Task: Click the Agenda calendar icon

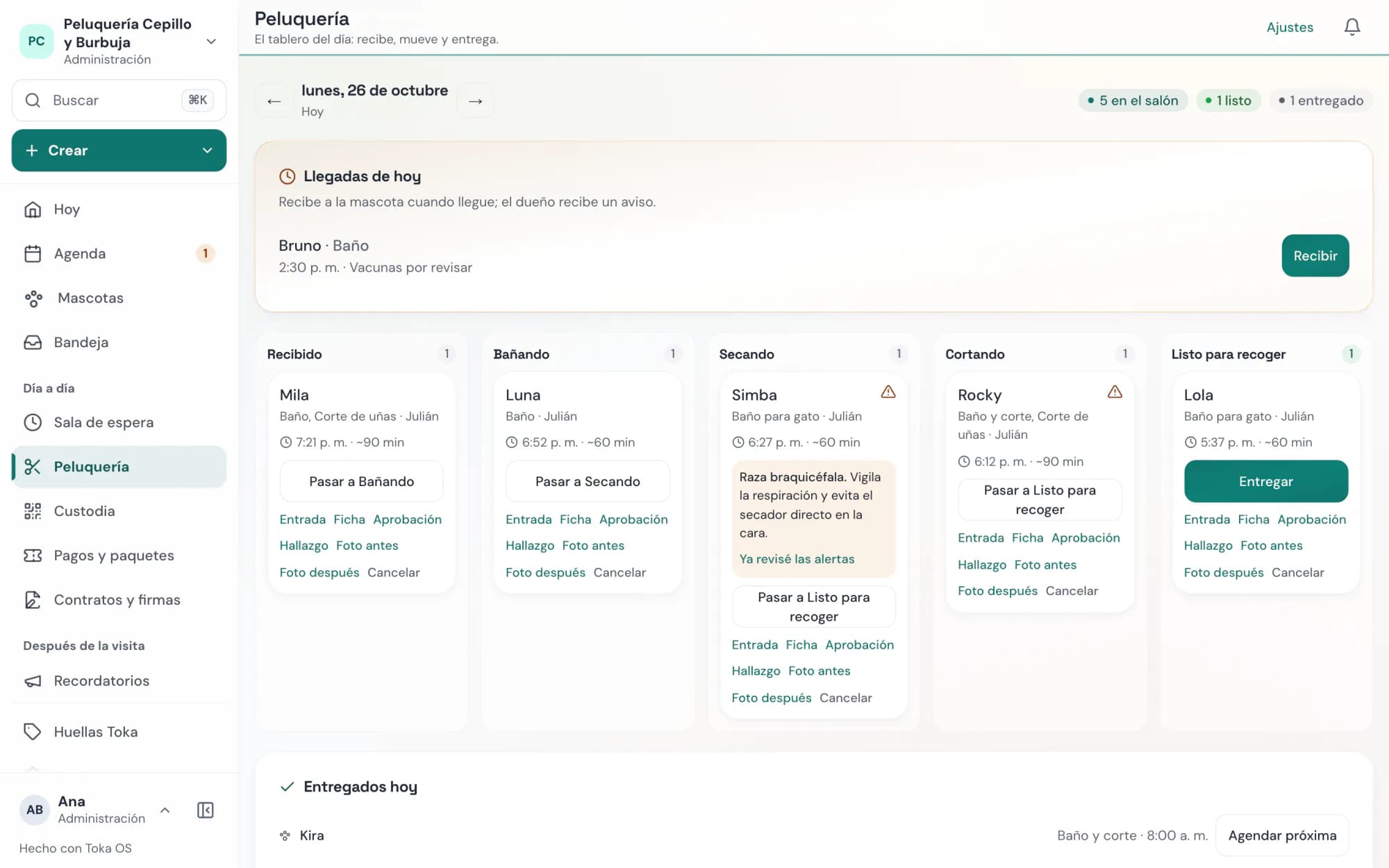Action: [33, 253]
